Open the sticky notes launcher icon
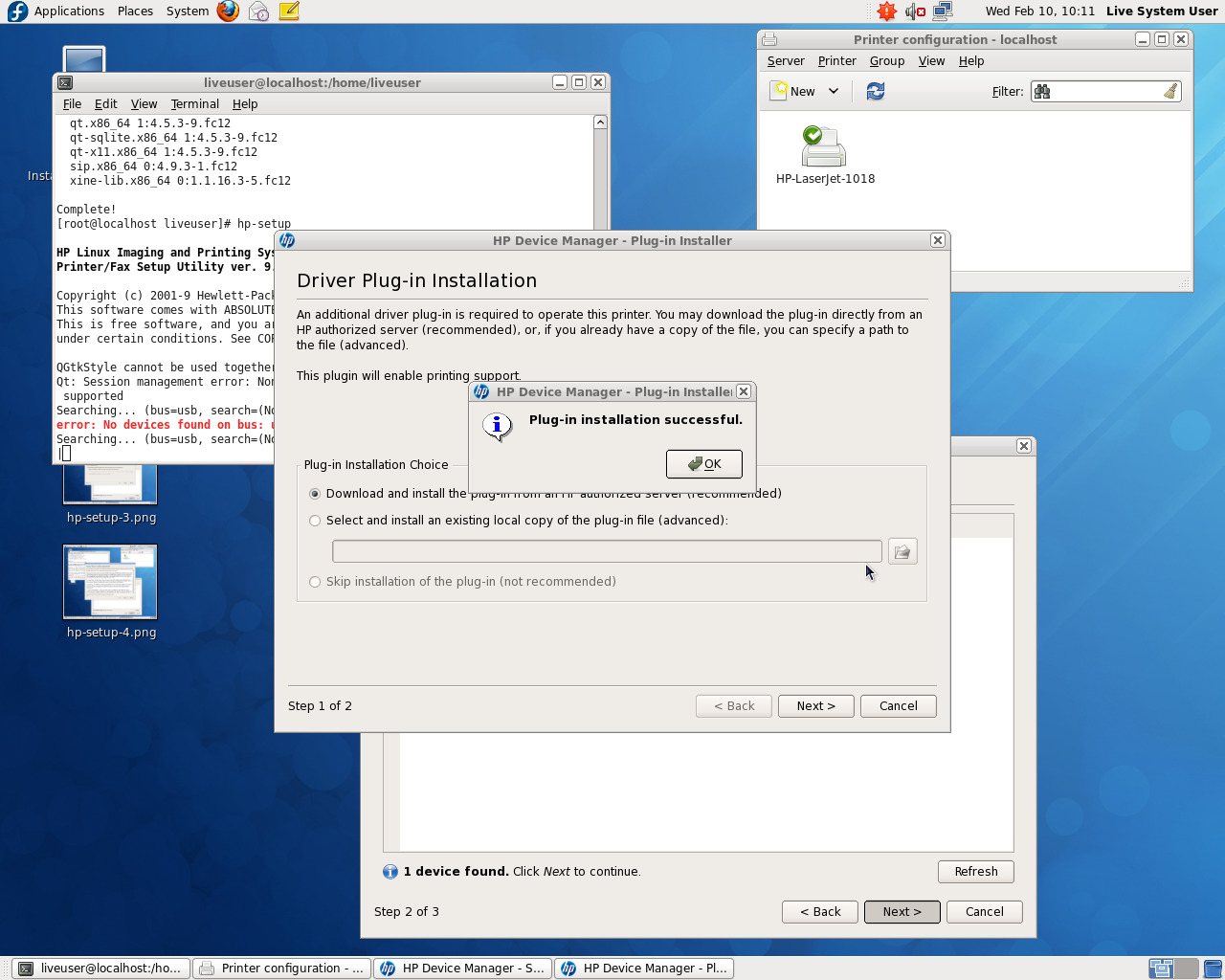 tap(289, 11)
